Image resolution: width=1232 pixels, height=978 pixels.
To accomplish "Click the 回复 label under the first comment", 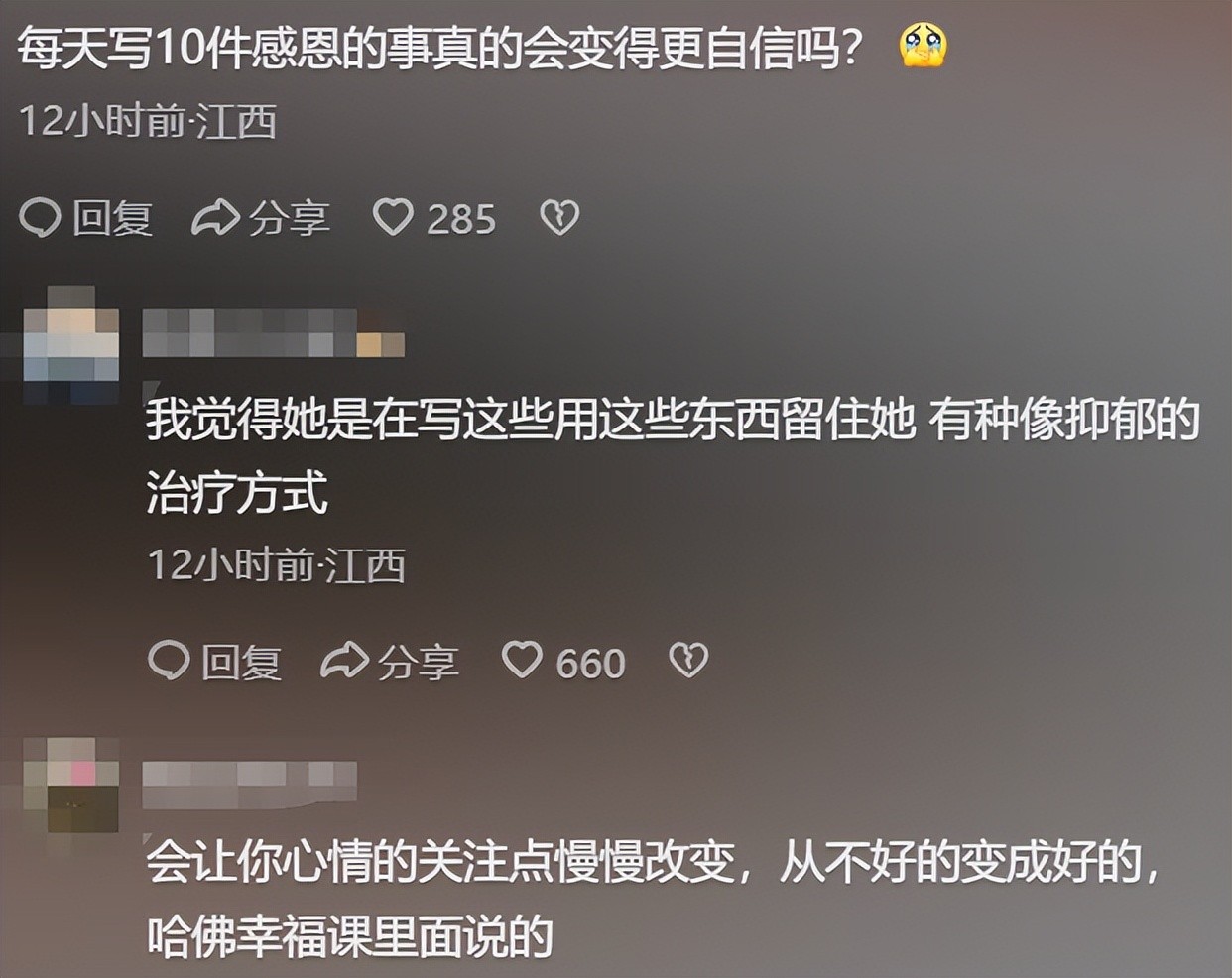I will (x=112, y=218).
